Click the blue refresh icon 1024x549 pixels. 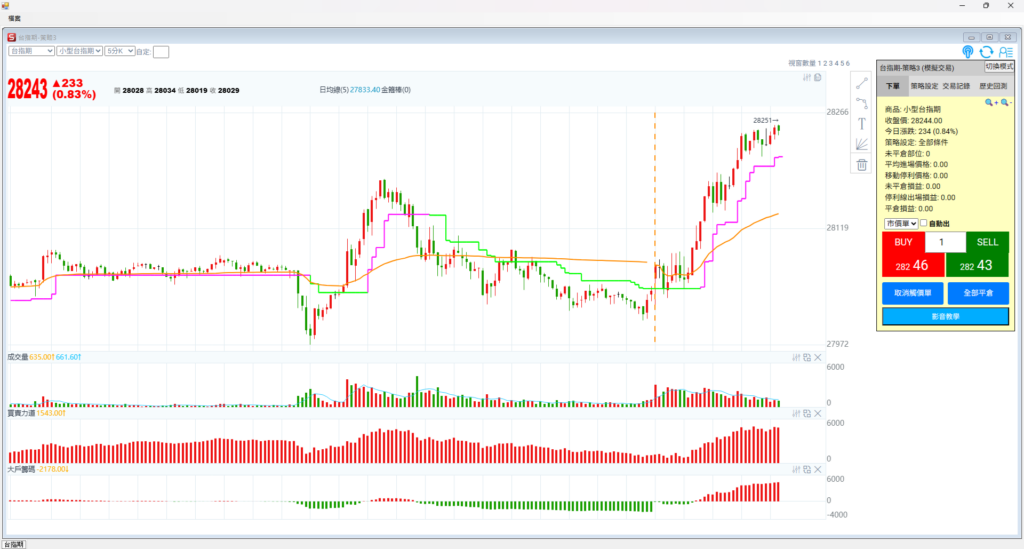tap(986, 52)
